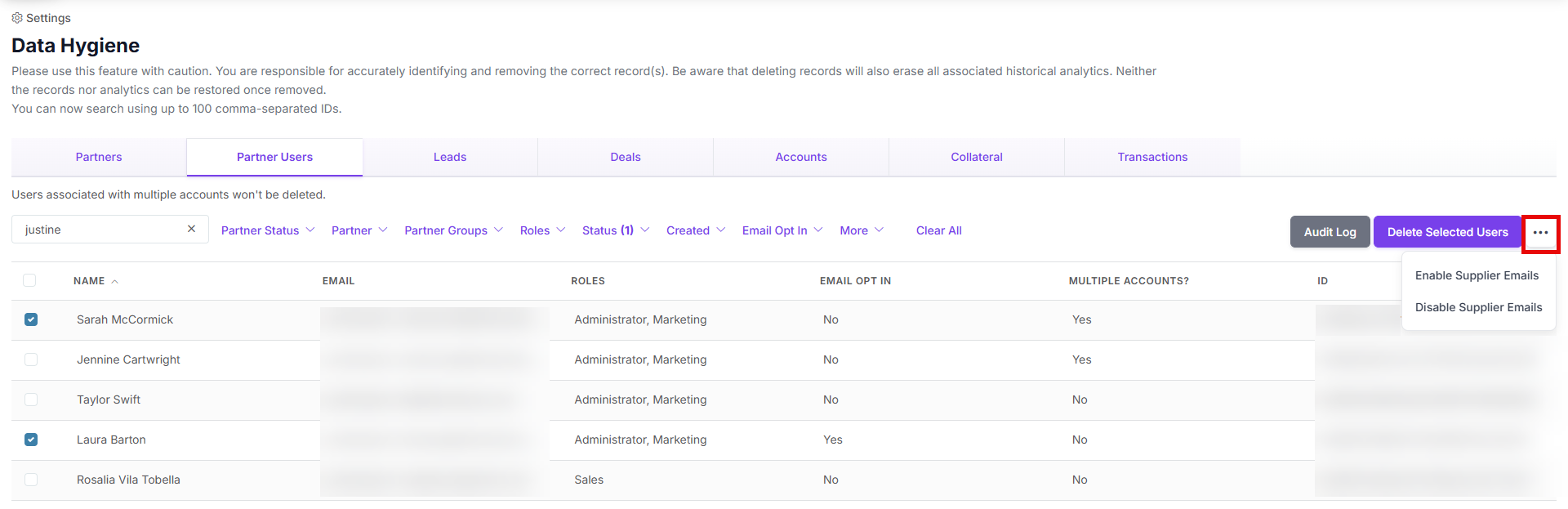Screen dimensions: 1568x509
Task: Expand the Partner Status filter dropdown
Action: [268, 230]
